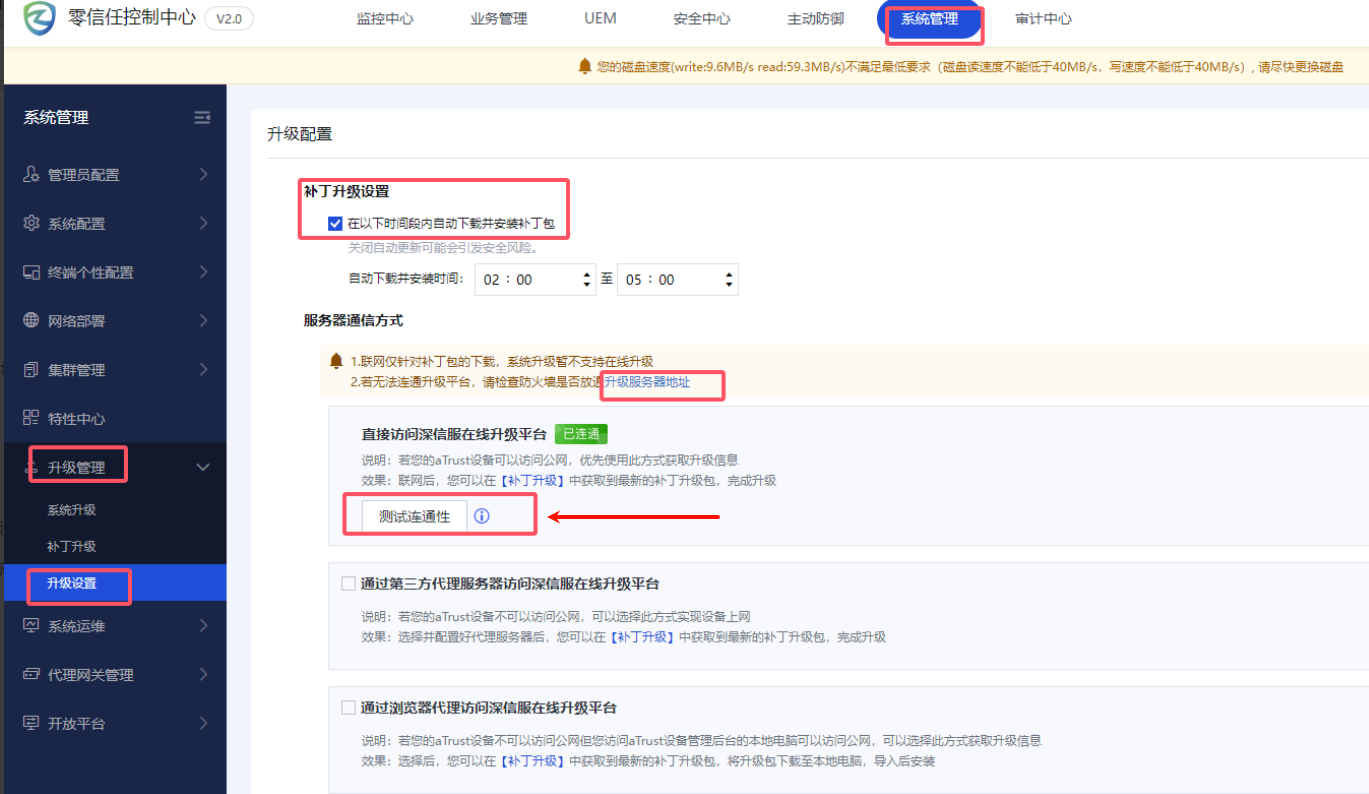Enable third-party proxy server access checkbox
Screen dimensions: 1369x794
tap(348, 584)
